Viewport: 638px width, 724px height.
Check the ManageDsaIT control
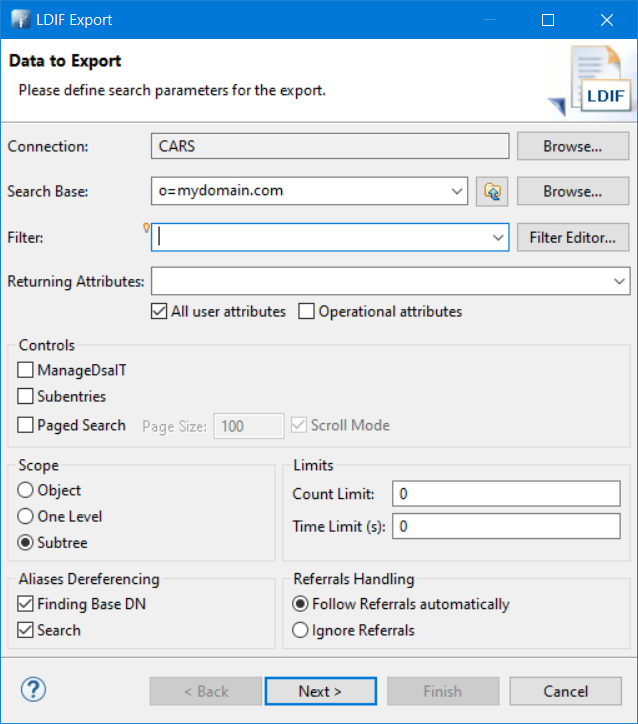click(x=25, y=370)
